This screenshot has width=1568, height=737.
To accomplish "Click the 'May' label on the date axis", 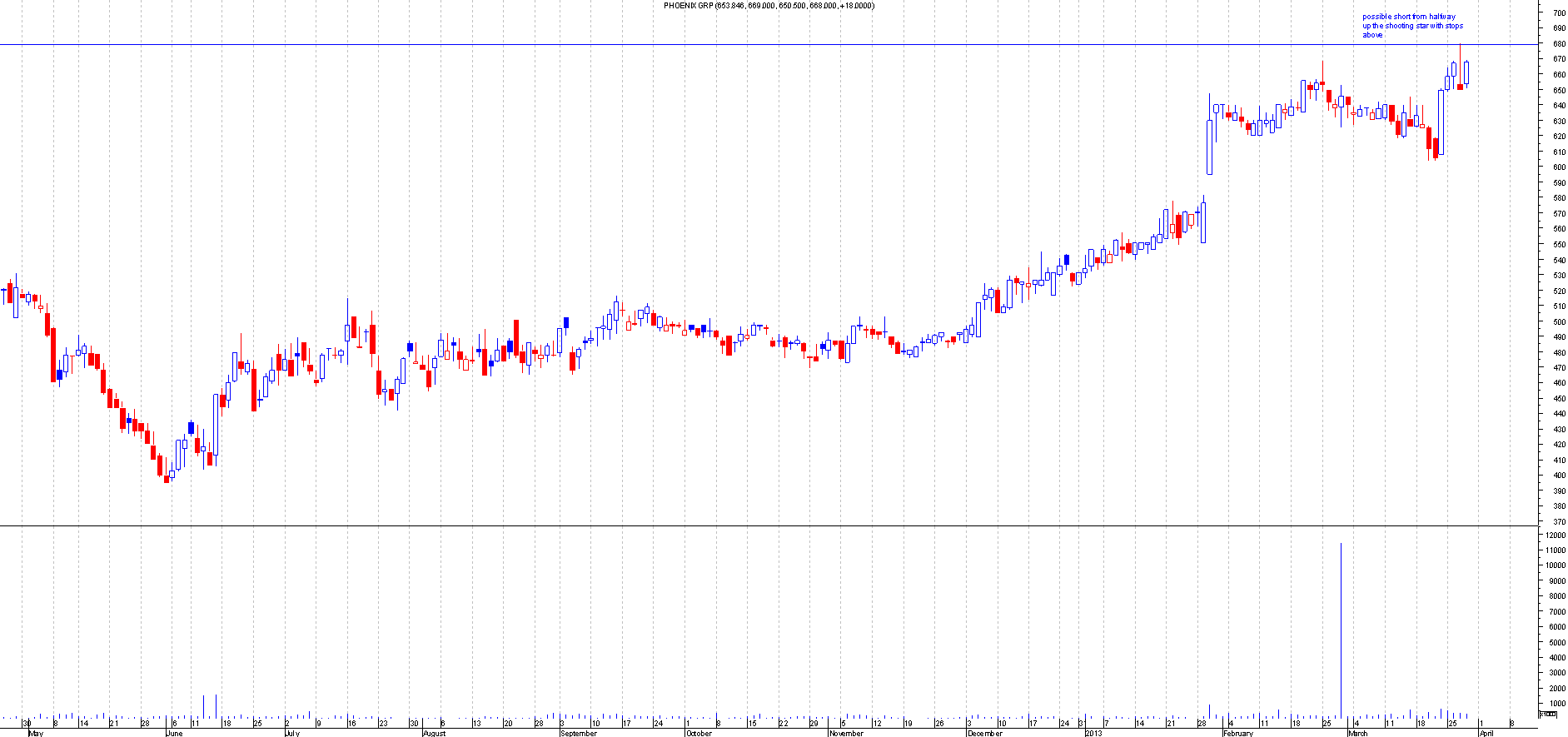I will (35, 734).
